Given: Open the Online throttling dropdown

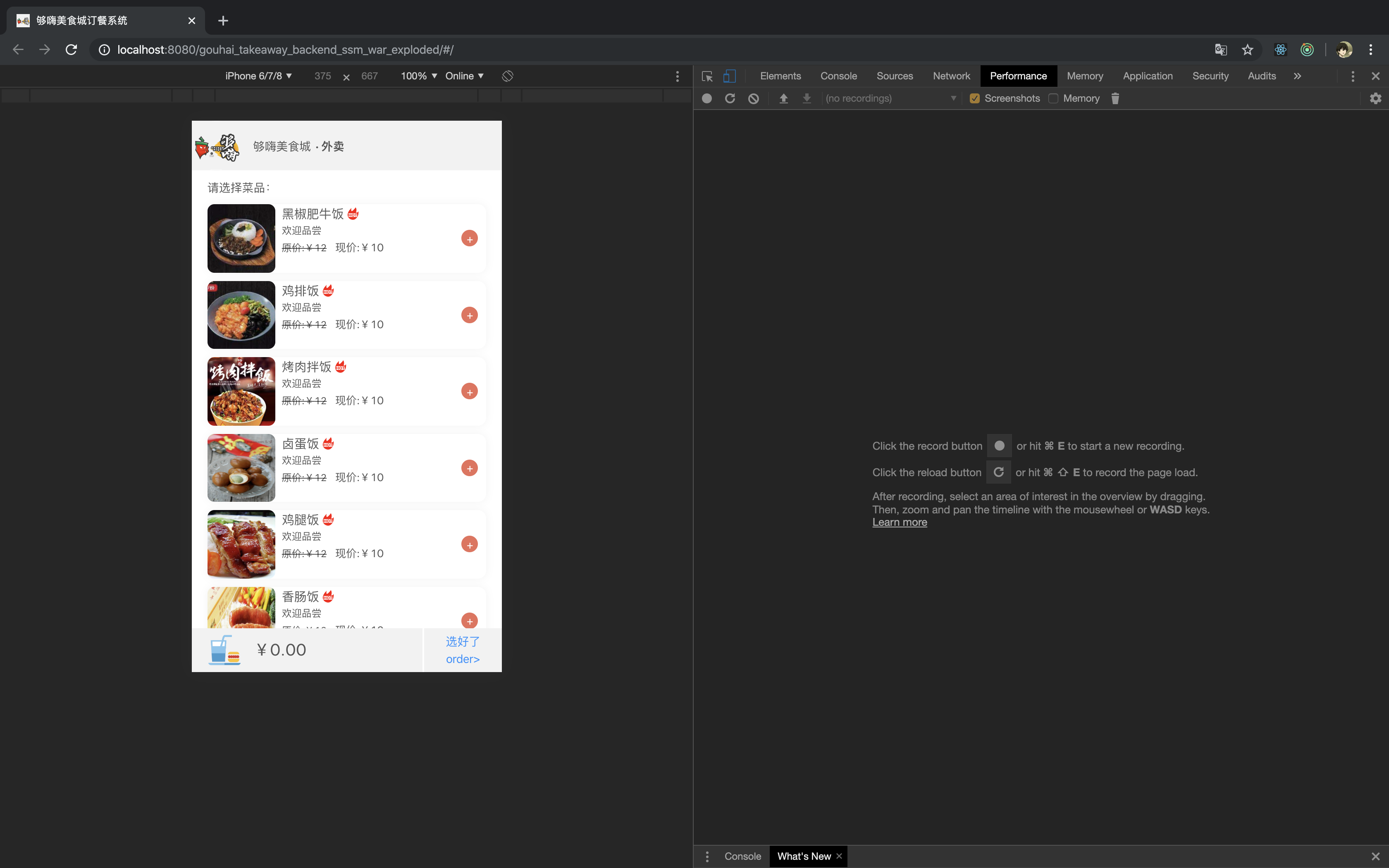Looking at the screenshot, I should (x=464, y=76).
